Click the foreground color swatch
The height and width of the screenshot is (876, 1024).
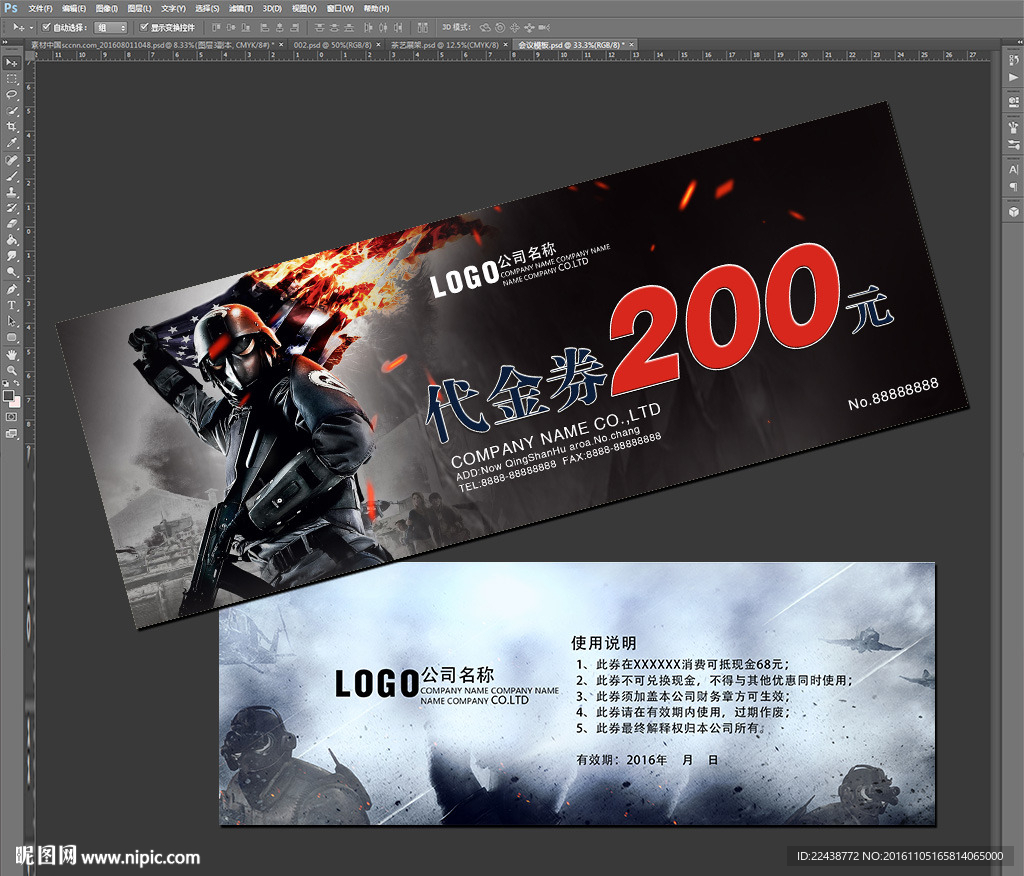[8, 396]
